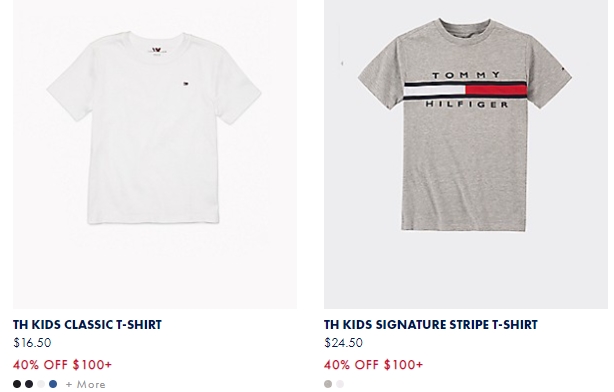The image size is (614, 392).
Task: Open the white TH Kids Classic T-Shirt image
Action: [155, 154]
